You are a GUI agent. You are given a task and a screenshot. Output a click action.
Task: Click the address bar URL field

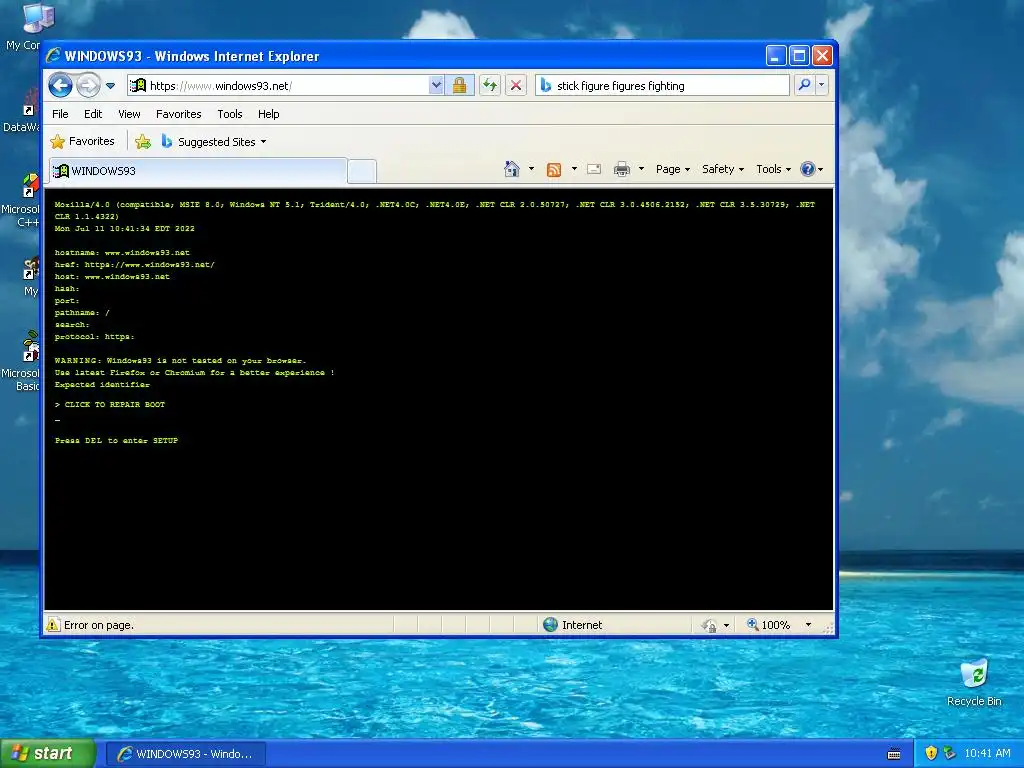278,86
